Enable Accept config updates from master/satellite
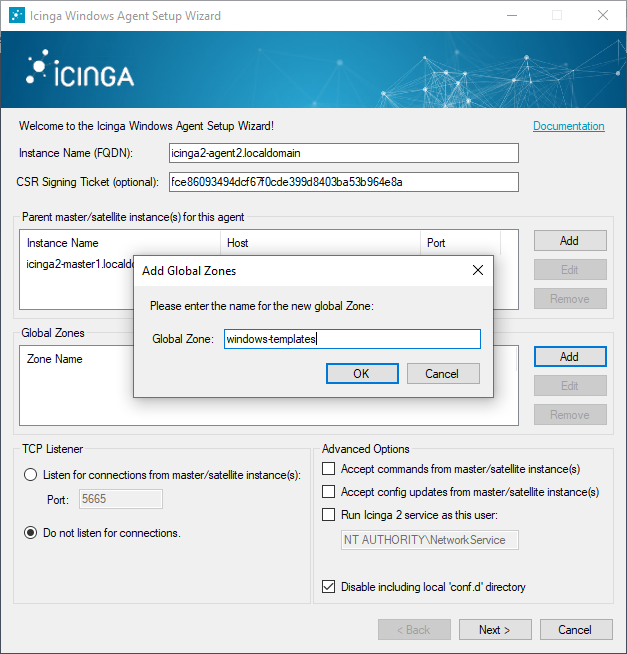Viewport: 627px width, 654px height. click(329, 491)
